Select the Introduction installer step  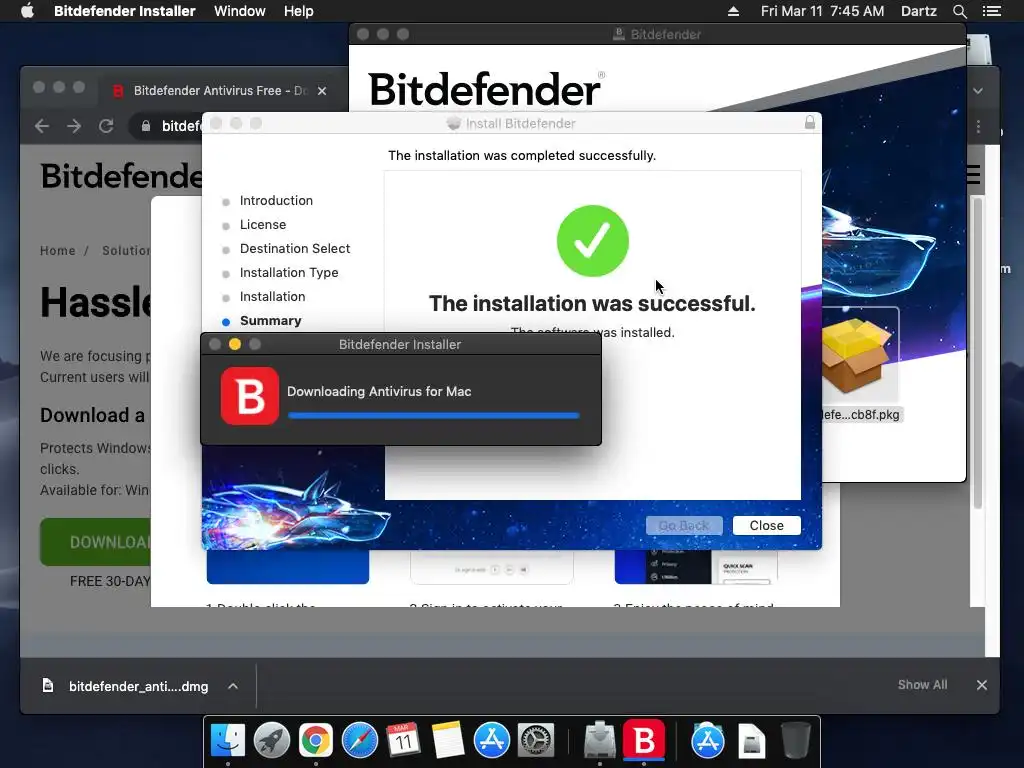276,200
